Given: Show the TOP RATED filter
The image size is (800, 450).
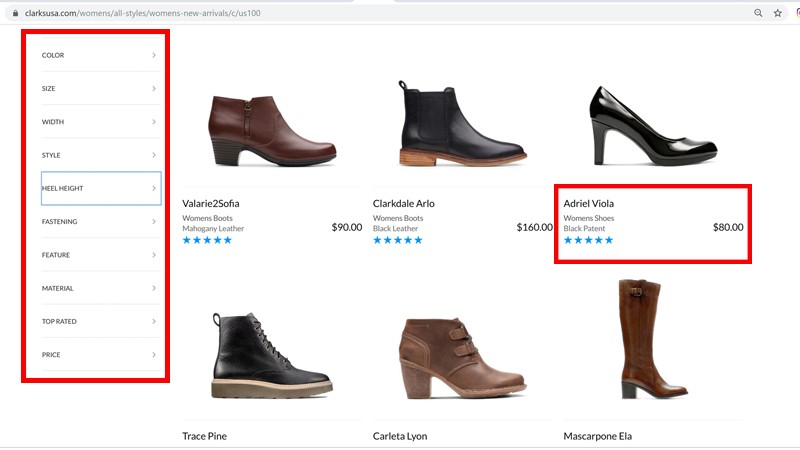Looking at the screenshot, I should [x=98, y=321].
